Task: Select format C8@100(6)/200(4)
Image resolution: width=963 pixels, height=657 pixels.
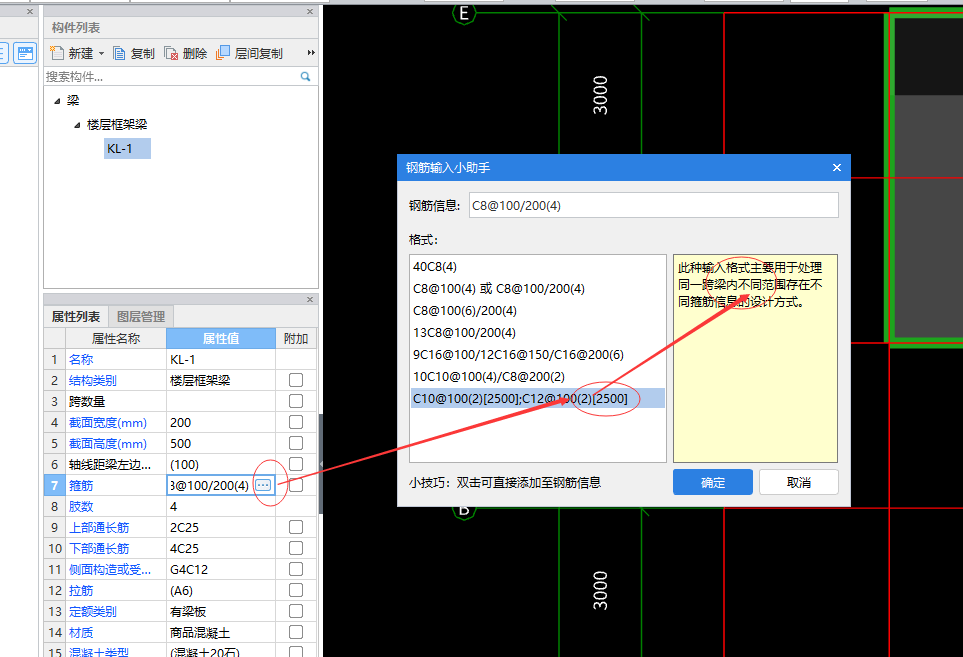Action: pos(537,311)
